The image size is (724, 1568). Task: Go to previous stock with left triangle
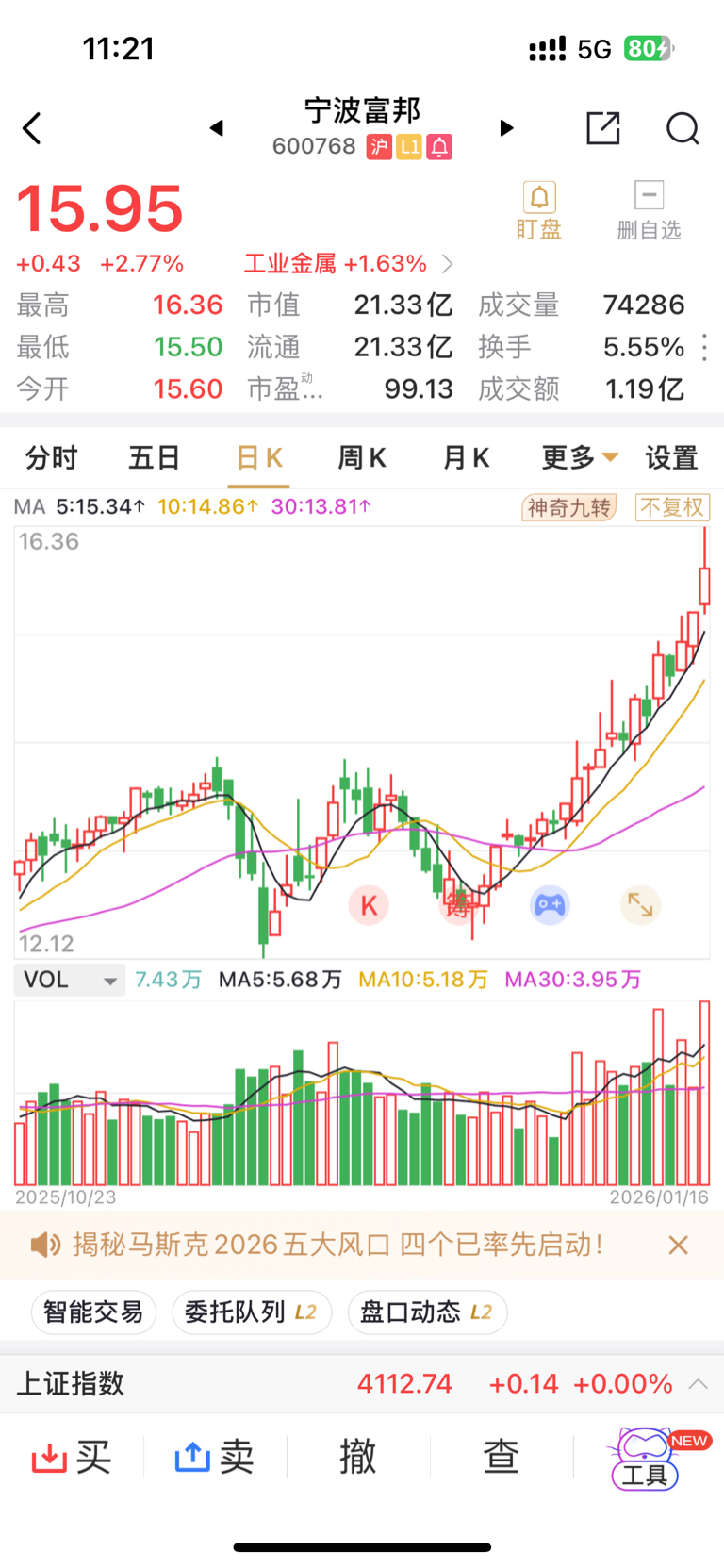point(217,128)
